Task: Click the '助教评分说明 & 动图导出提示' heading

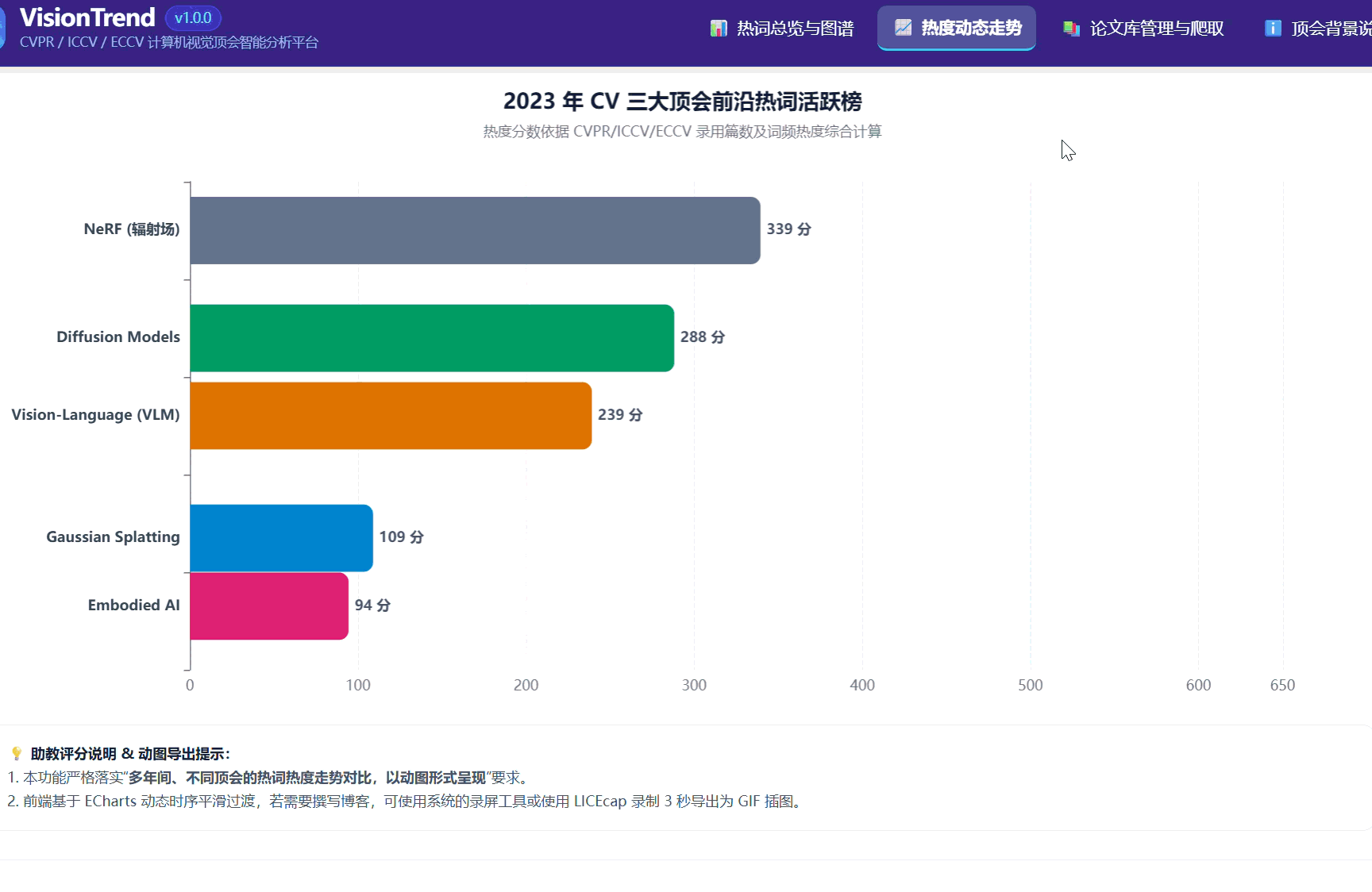Action: point(130,754)
